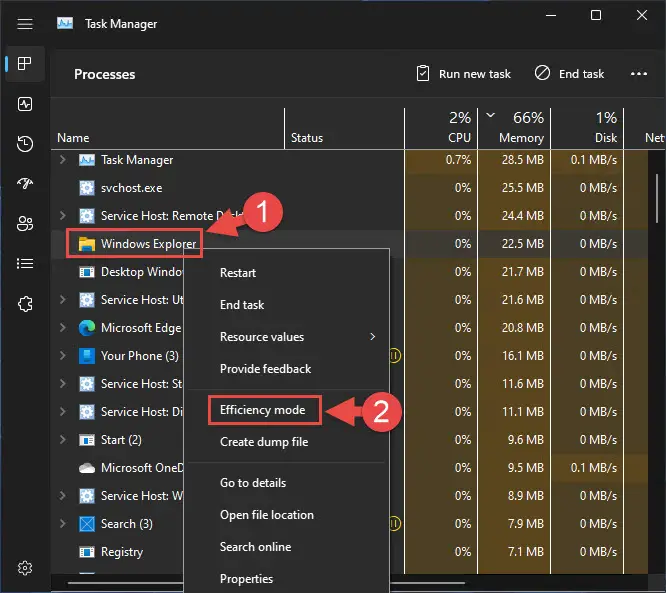The image size is (666, 593).
Task: Click the suspended icon on Your Phone row
Action: coord(395,356)
